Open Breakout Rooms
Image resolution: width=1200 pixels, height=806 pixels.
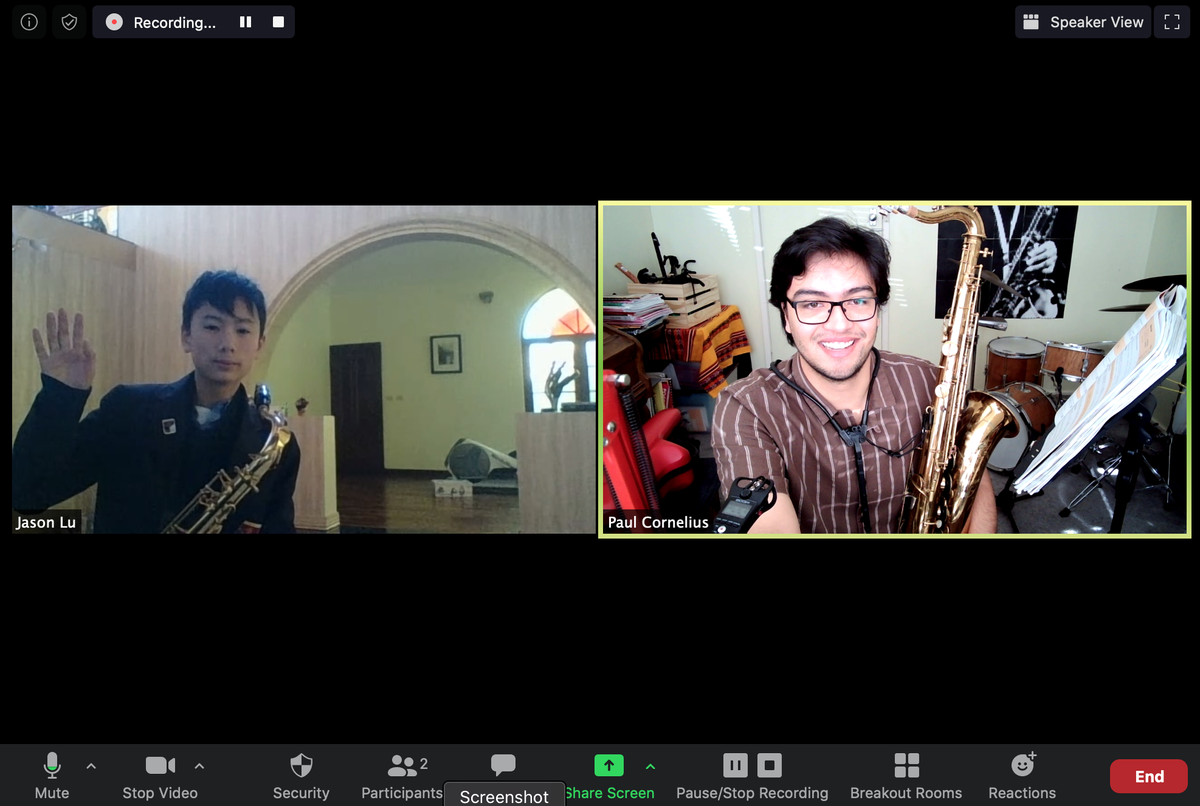pos(906,777)
